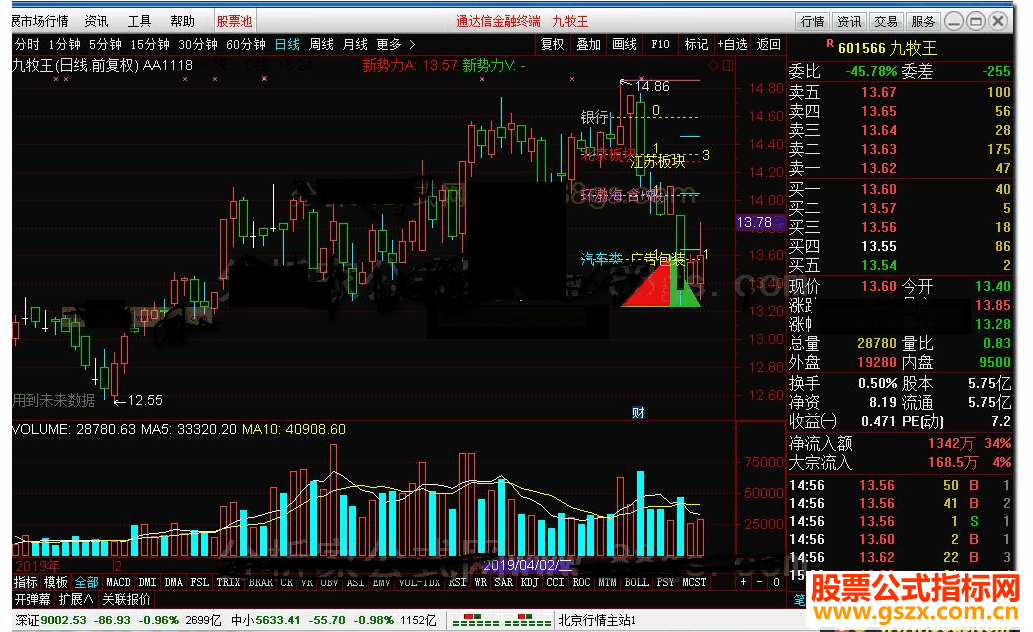Viewport: 1033px width, 632px height.
Task: Click the + button beside indicator tabs
Action: 744,582
